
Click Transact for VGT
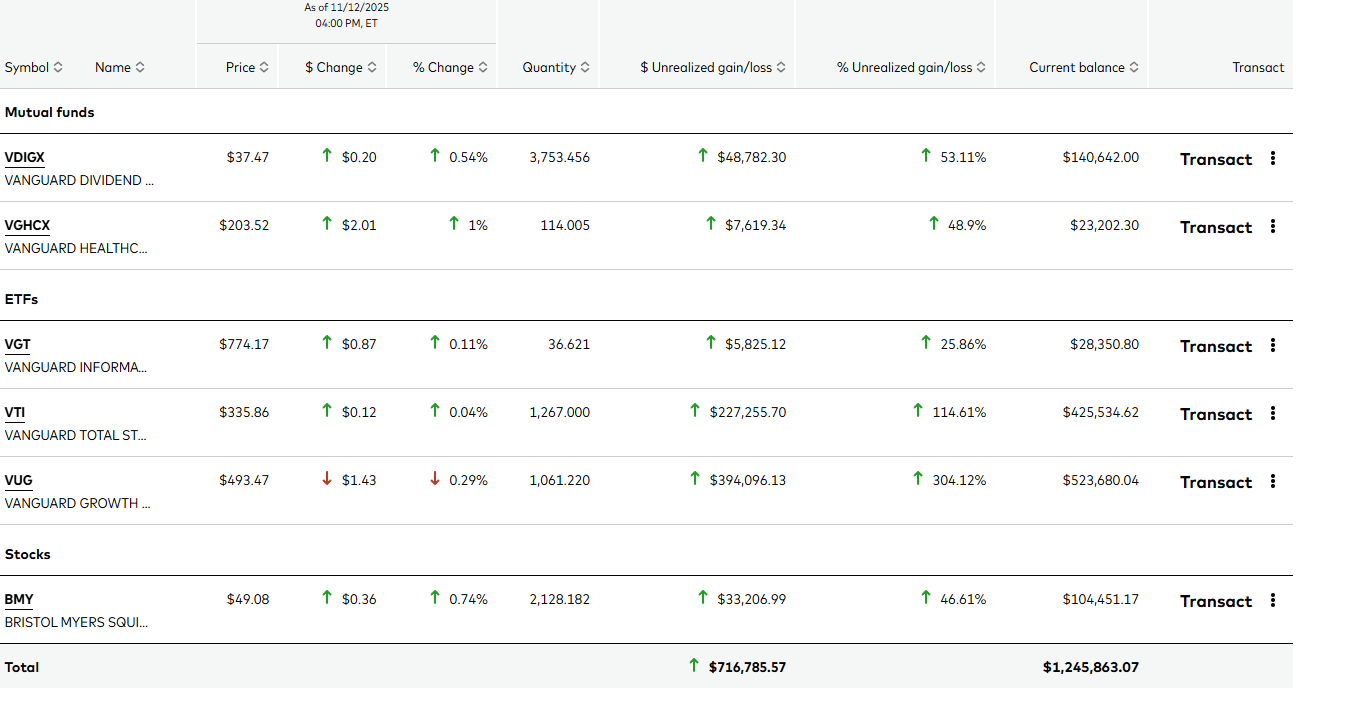[1216, 346]
